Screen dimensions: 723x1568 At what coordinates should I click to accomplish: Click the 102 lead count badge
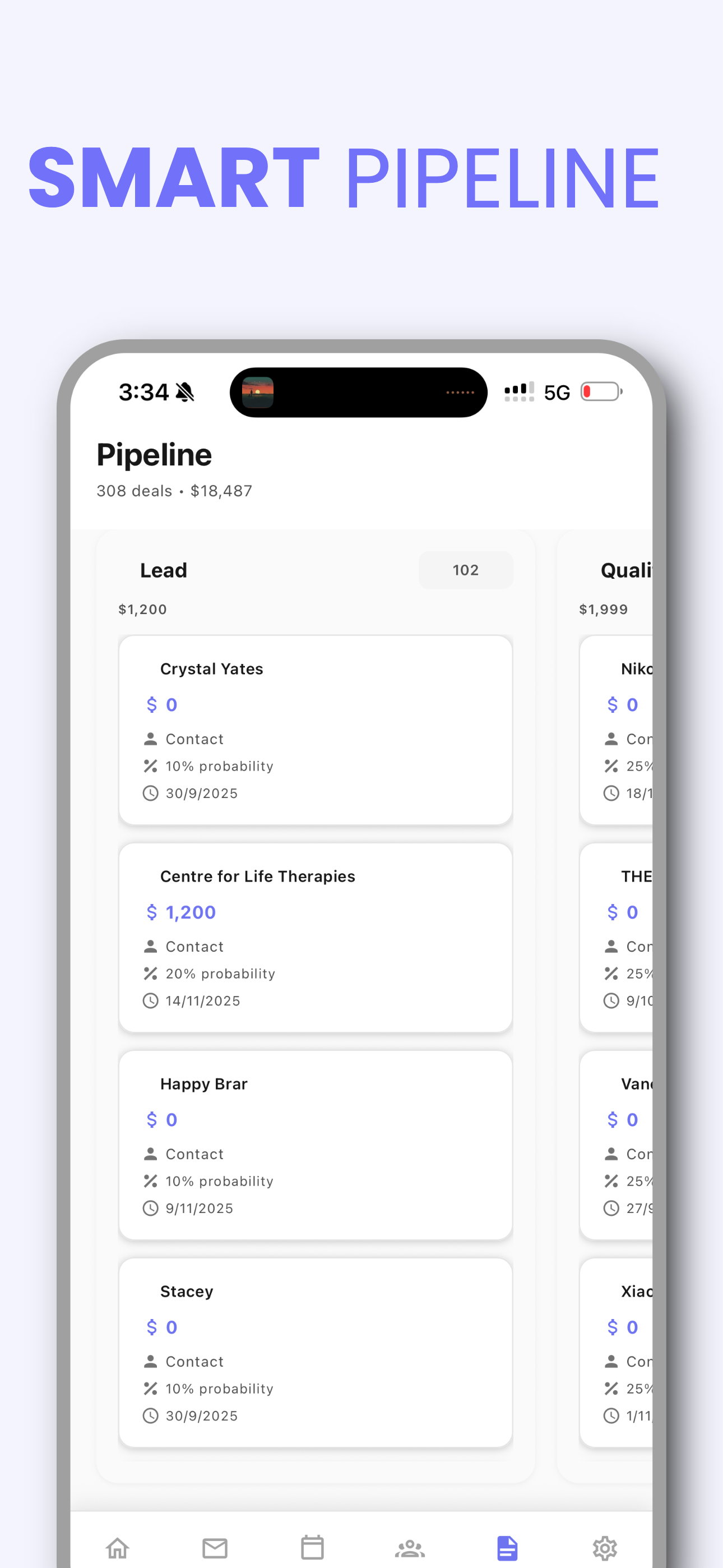(466, 570)
